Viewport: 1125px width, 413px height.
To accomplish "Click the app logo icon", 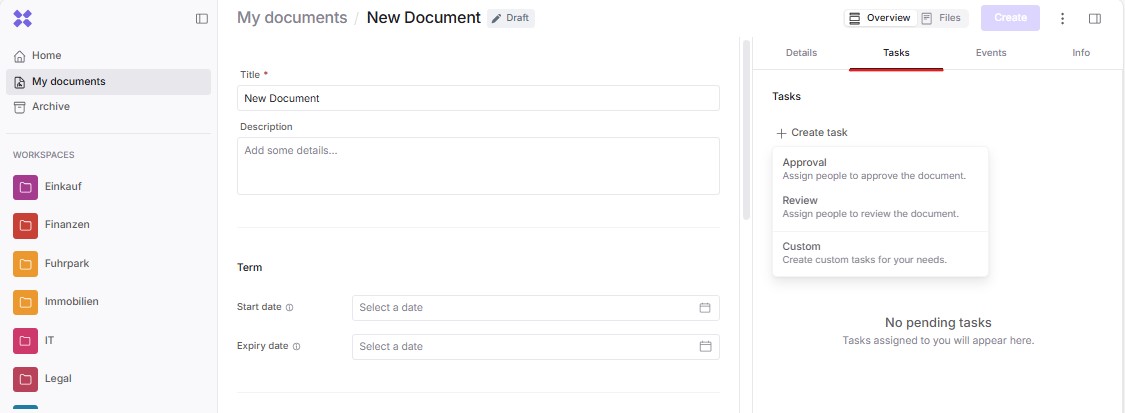I will (x=23, y=18).
